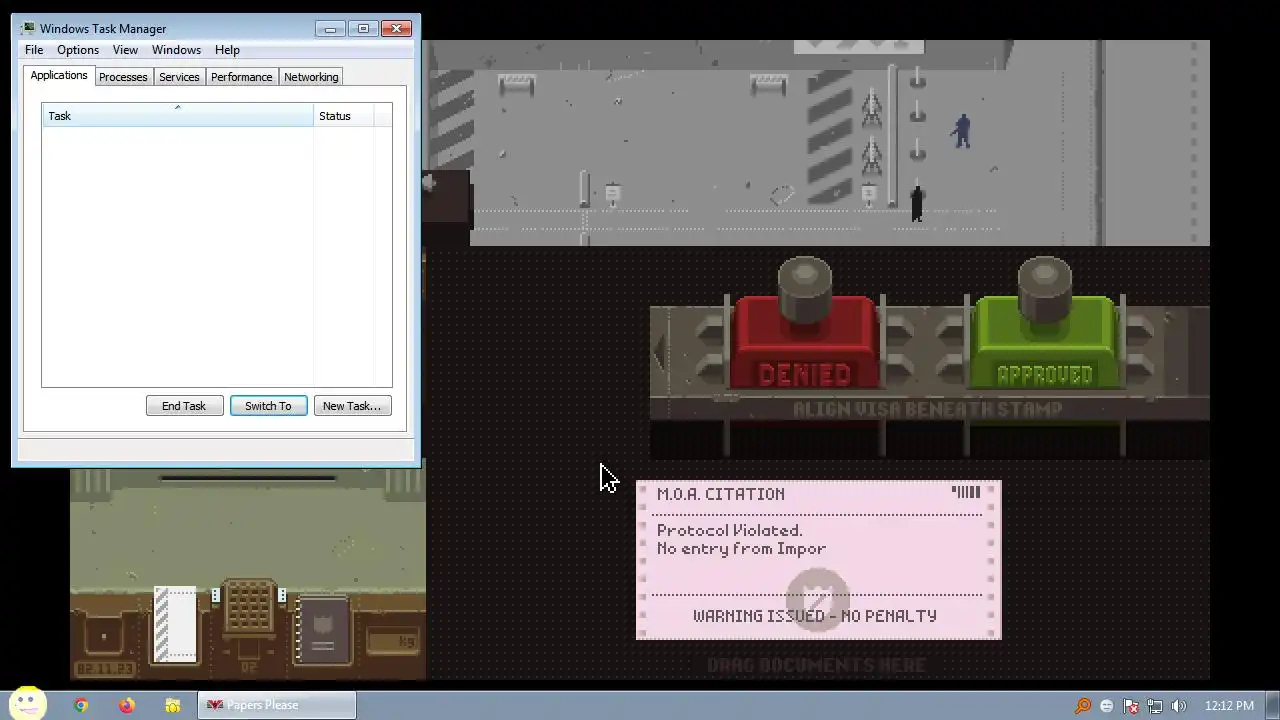The width and height of the screenshot is (1280, 720).
Task: Click the 'No entry from Impor' citation line
Action: 741,549
